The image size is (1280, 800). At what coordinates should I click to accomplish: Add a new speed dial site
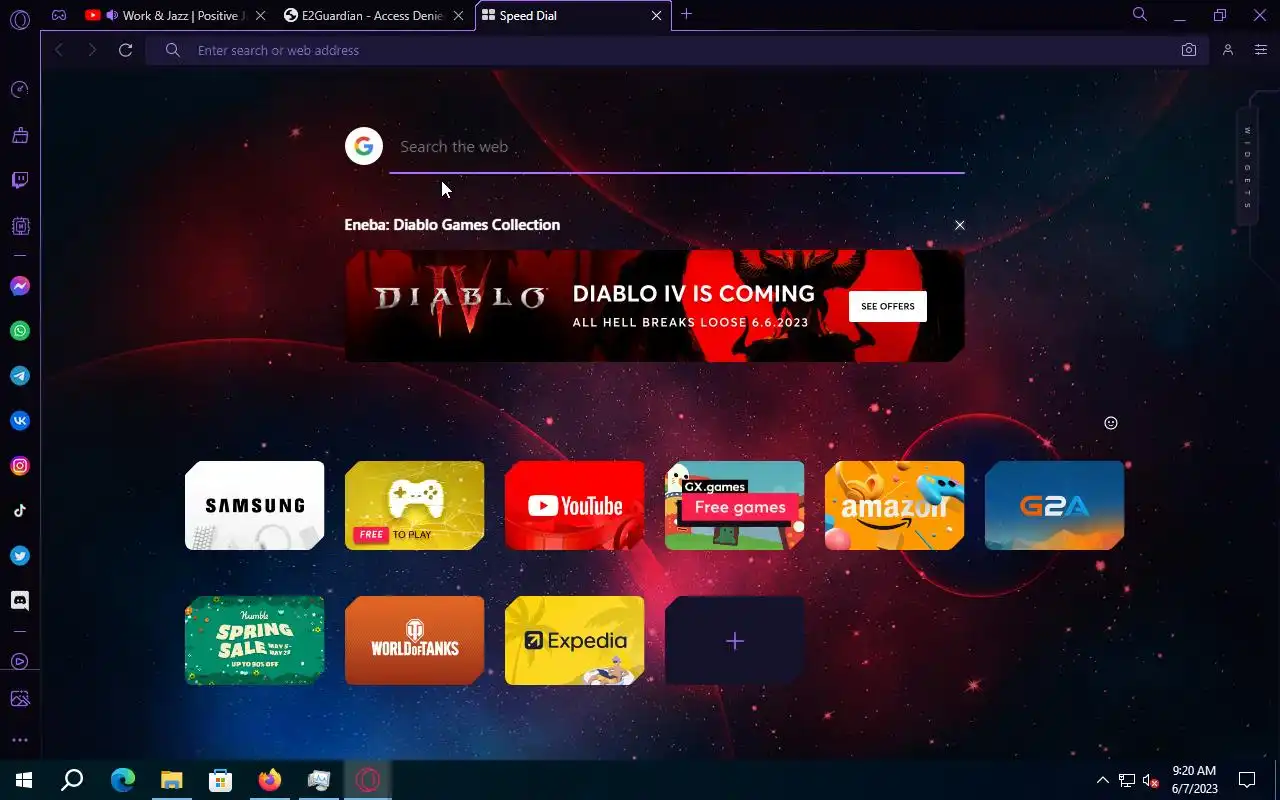(735, 641)
